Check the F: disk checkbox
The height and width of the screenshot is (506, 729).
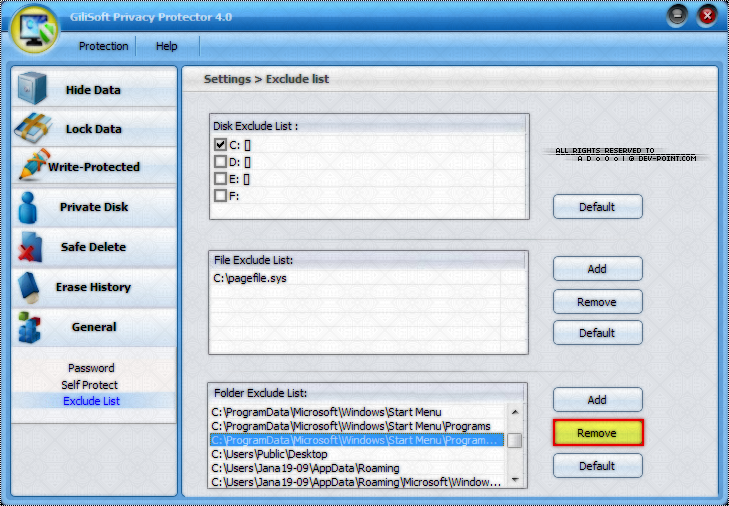[220, 195]
